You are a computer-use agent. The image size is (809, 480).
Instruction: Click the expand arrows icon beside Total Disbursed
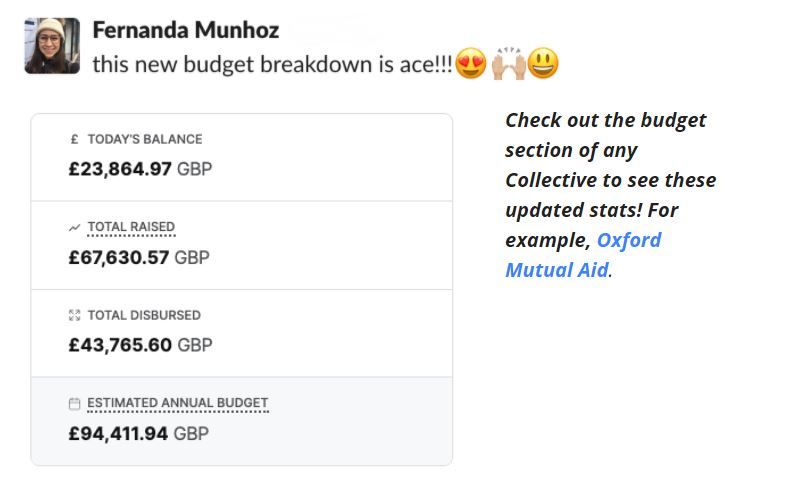click(x=74, y=315)
